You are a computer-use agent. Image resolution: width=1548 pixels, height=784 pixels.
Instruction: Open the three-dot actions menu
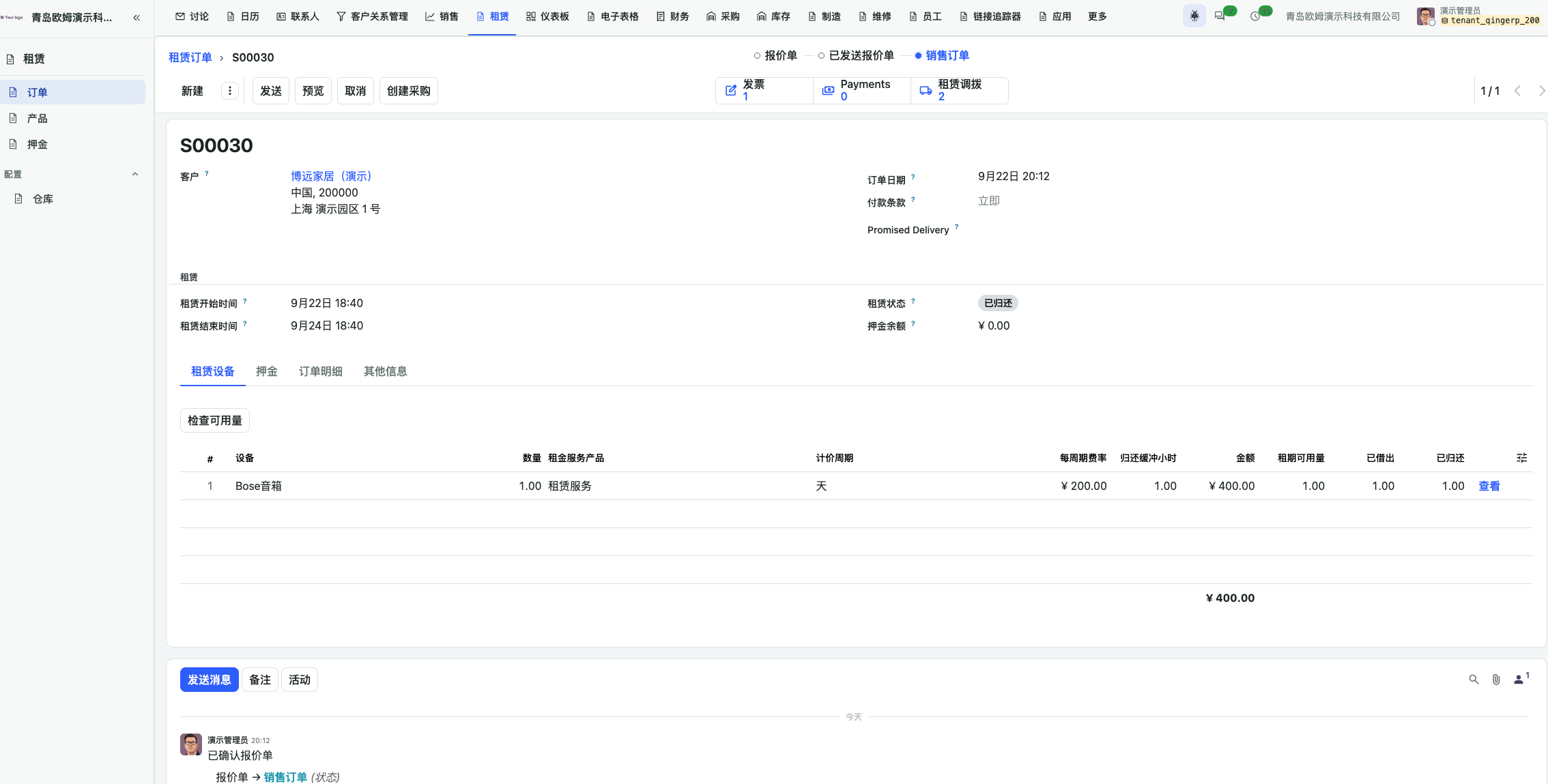click(230, 91)
